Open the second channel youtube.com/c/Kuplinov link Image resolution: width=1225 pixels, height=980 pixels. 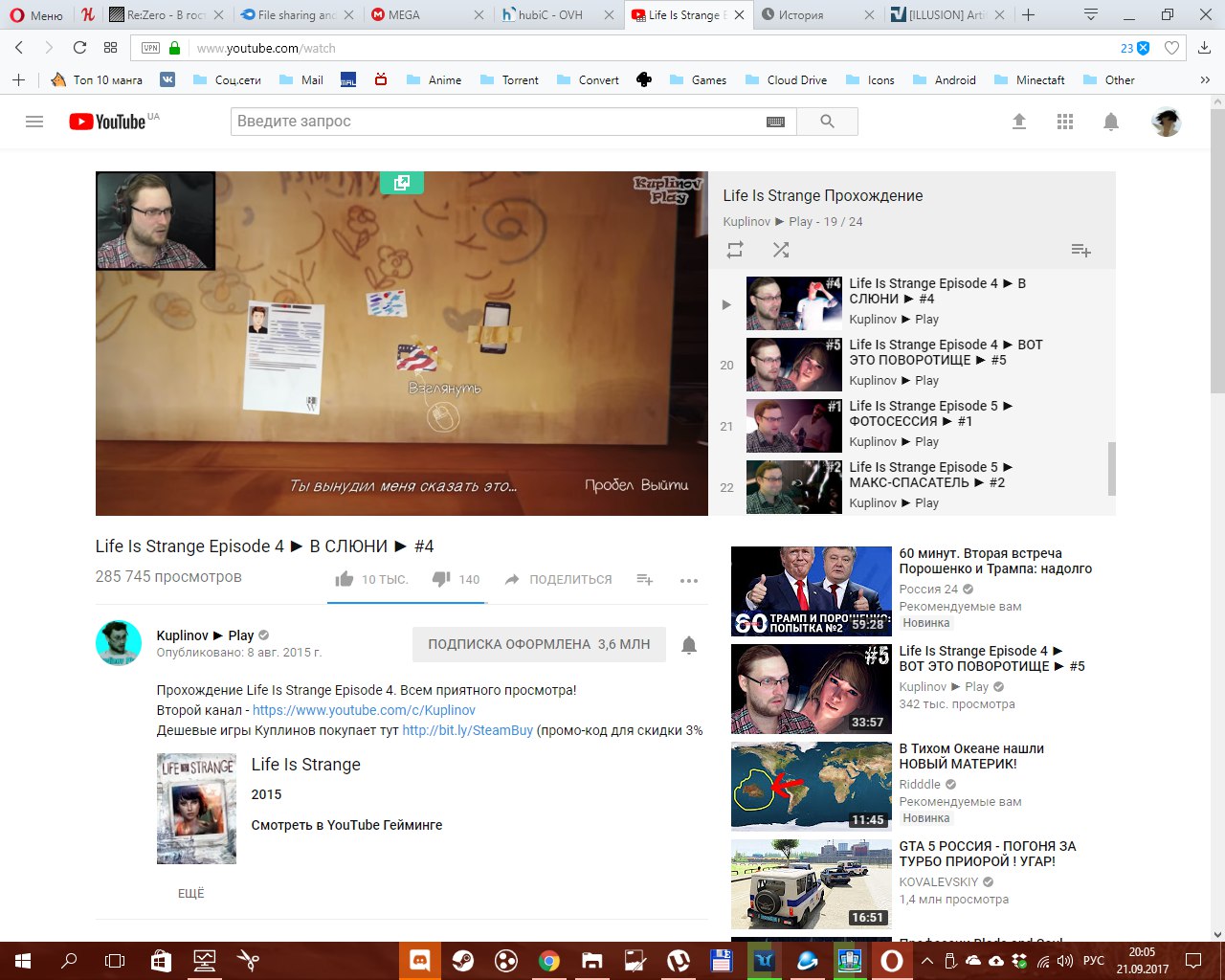(364, 710)
